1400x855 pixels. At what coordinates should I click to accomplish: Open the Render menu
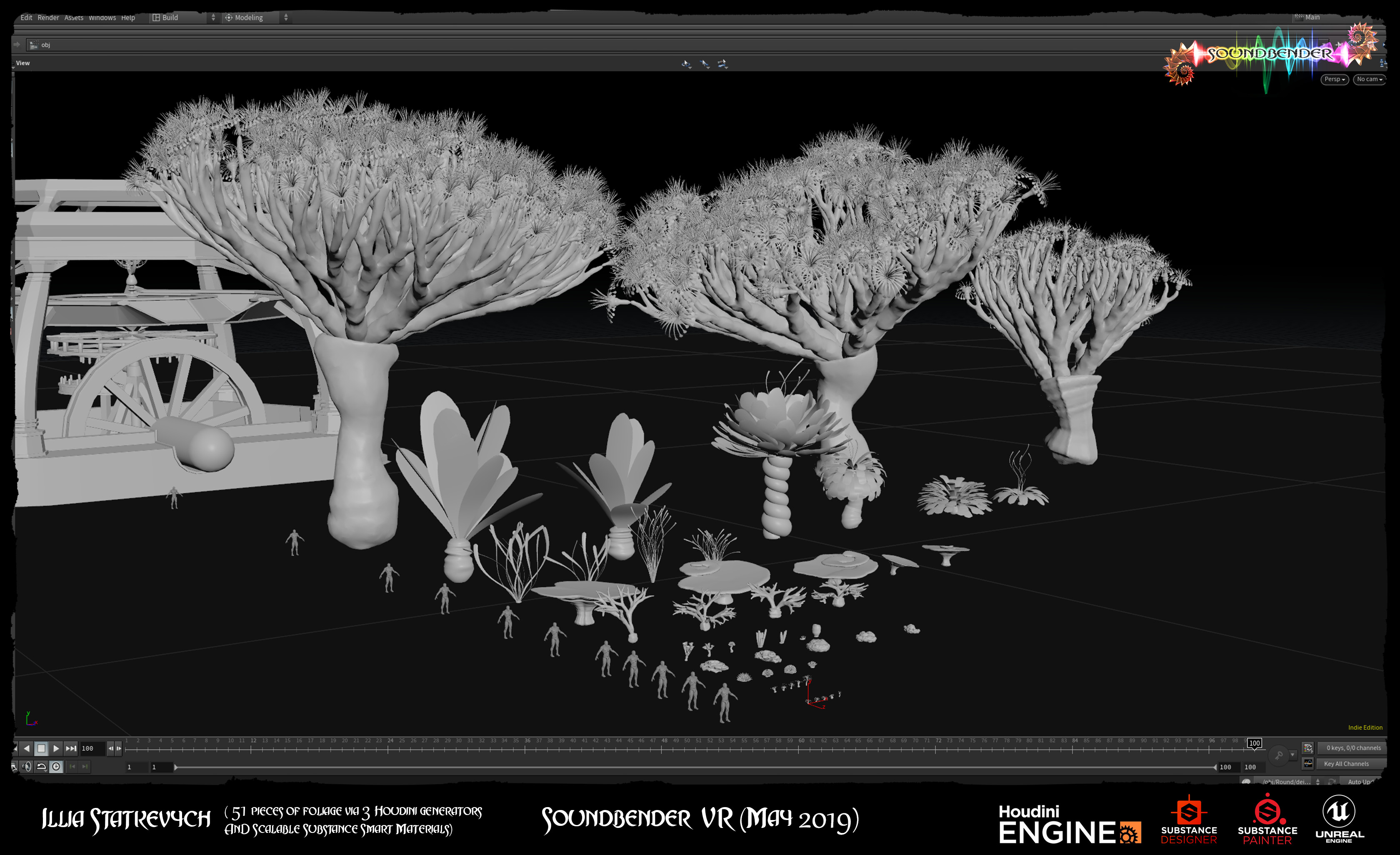pos(48,17)
